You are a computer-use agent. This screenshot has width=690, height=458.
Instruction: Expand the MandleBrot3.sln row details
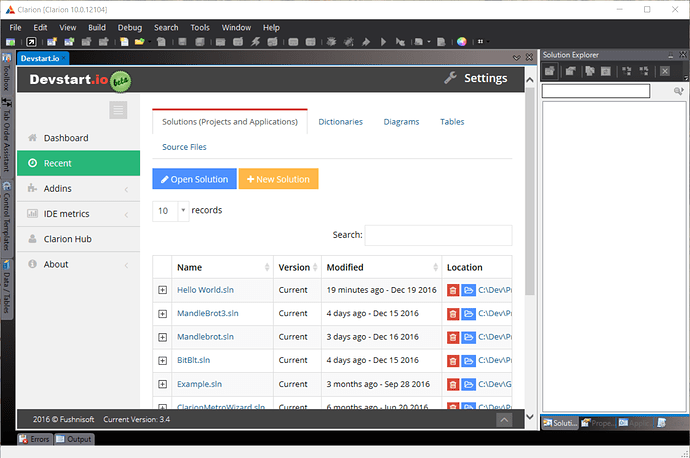[x=162, y=314]
